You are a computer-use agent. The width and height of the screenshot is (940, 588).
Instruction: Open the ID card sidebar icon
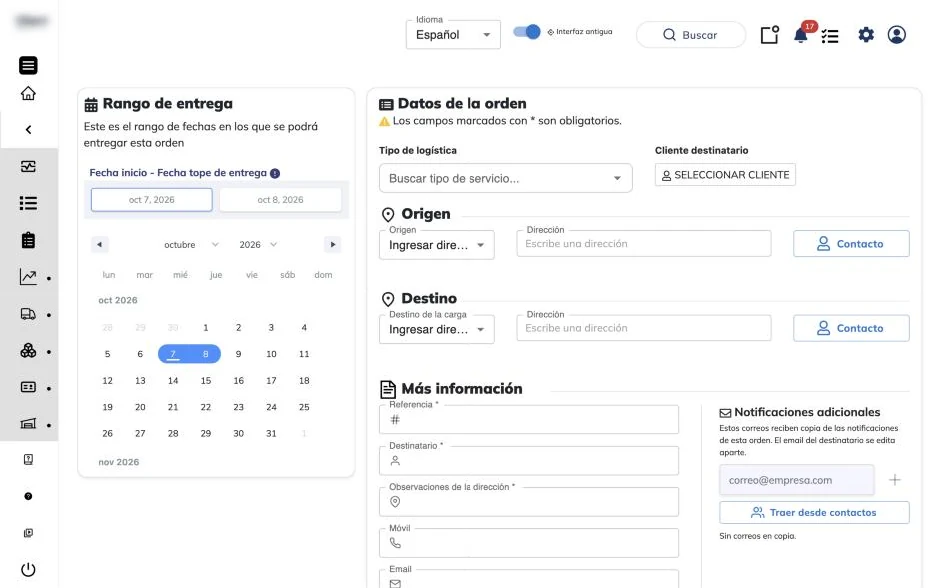click(x=28, y=387)
